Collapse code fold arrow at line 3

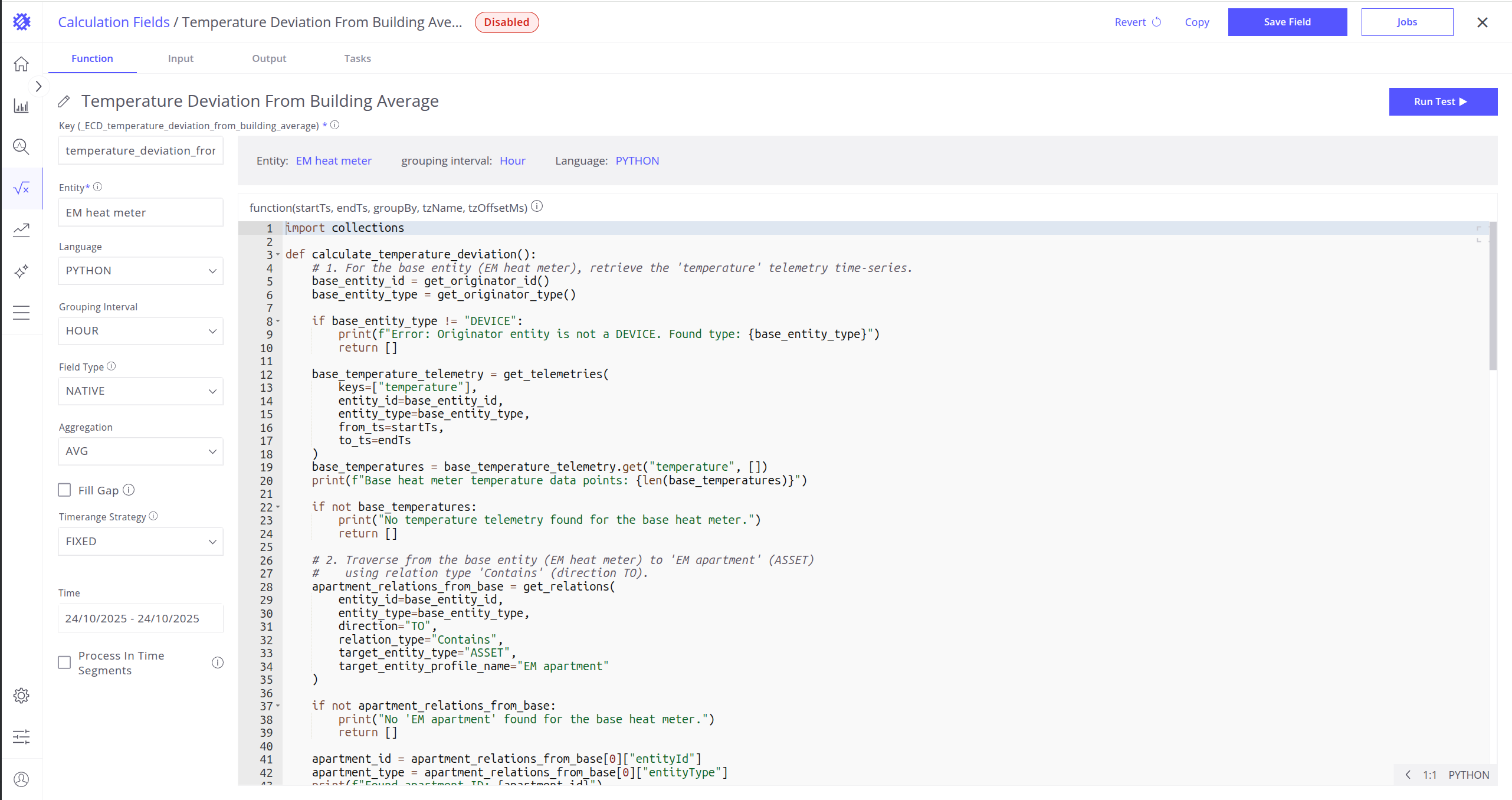point(278,254)
